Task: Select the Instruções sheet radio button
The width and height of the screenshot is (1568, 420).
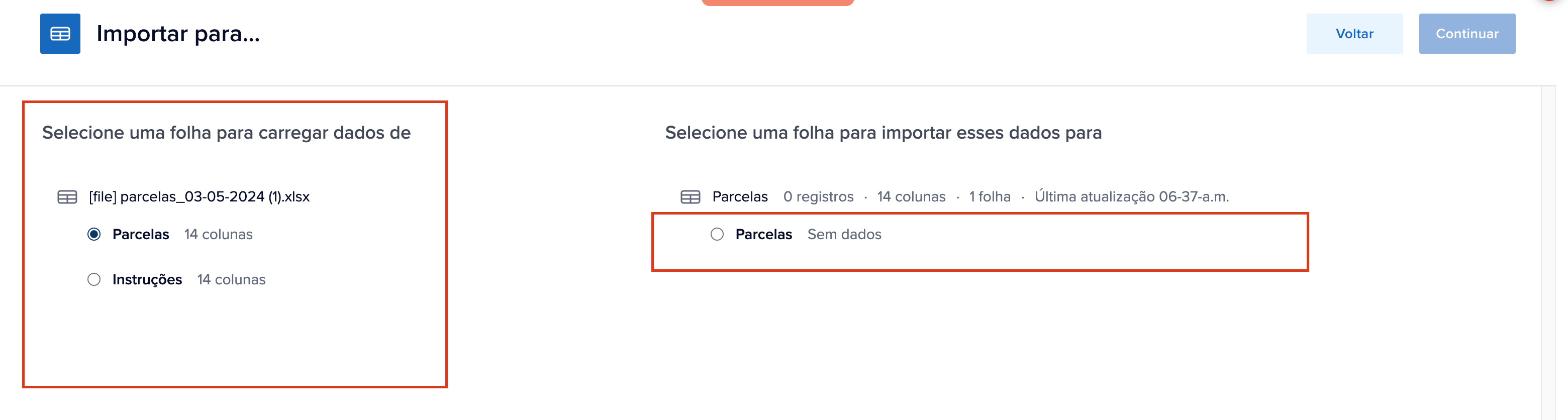Action: point(94,279)
